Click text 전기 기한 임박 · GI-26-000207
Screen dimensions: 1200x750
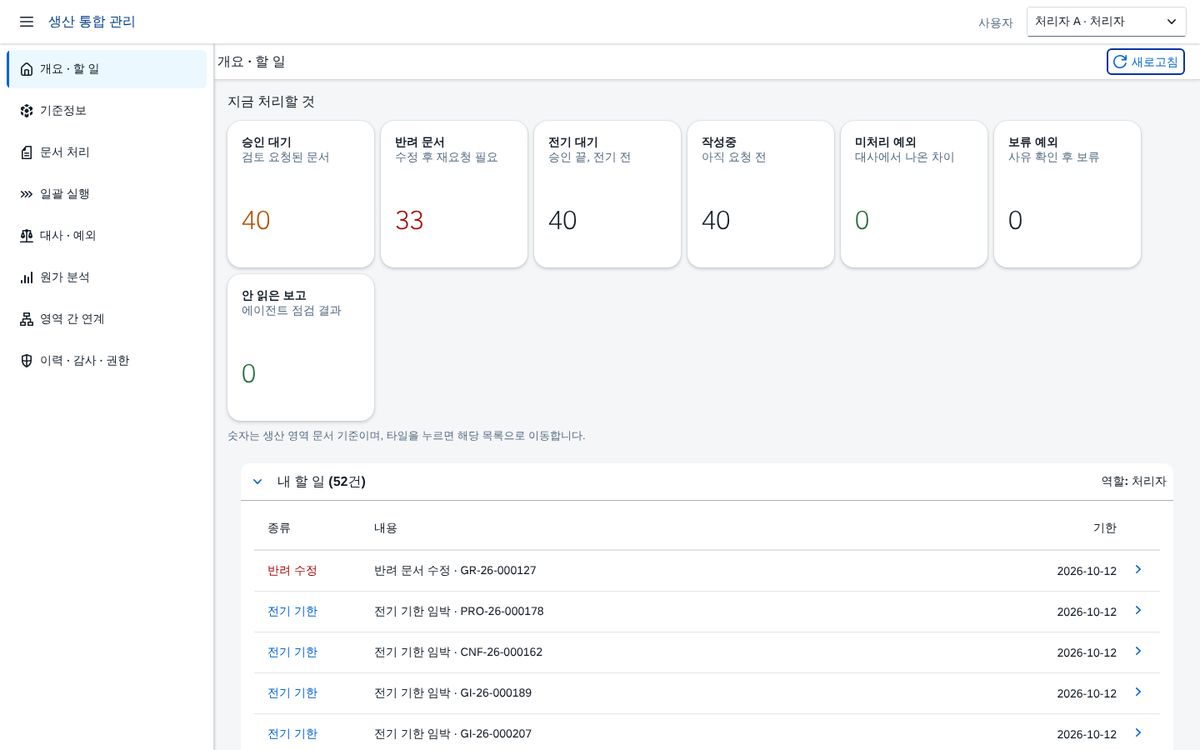453,734
